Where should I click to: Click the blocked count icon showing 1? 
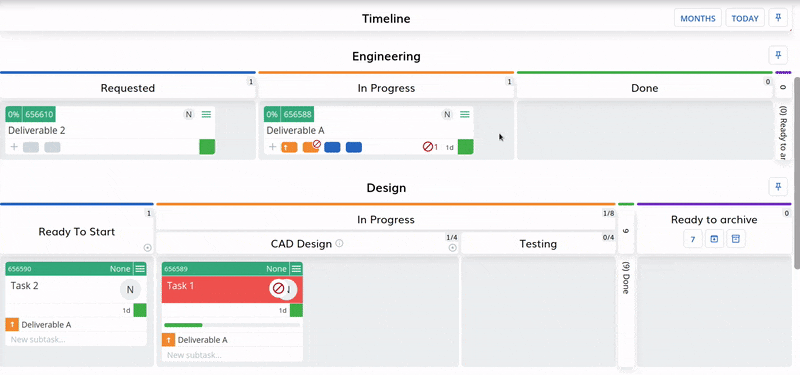430,147
